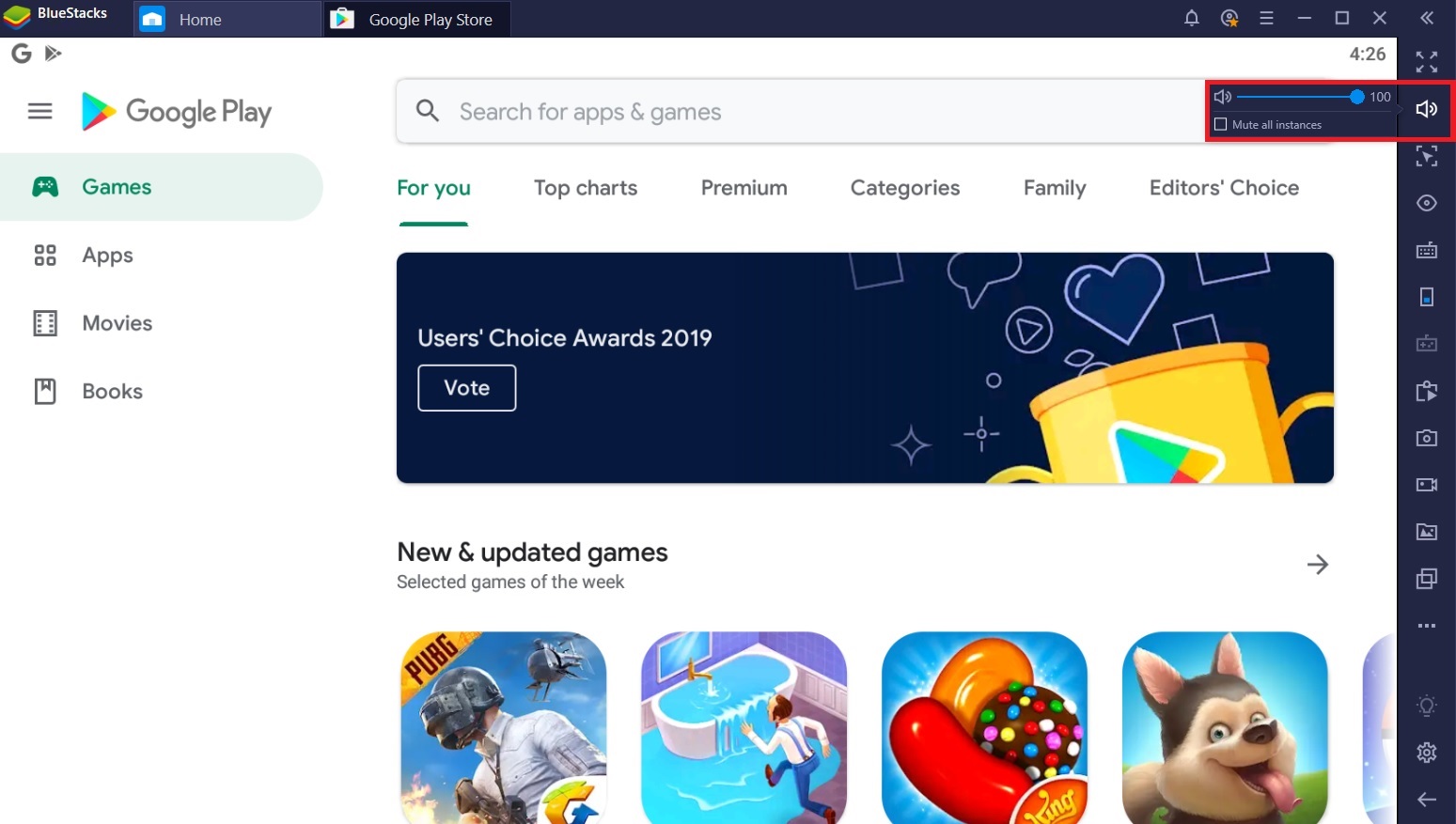Viewport: 1456px width, 824px height.
Task: Switch to the Top charts tab
Action: [x=586, y=188]
